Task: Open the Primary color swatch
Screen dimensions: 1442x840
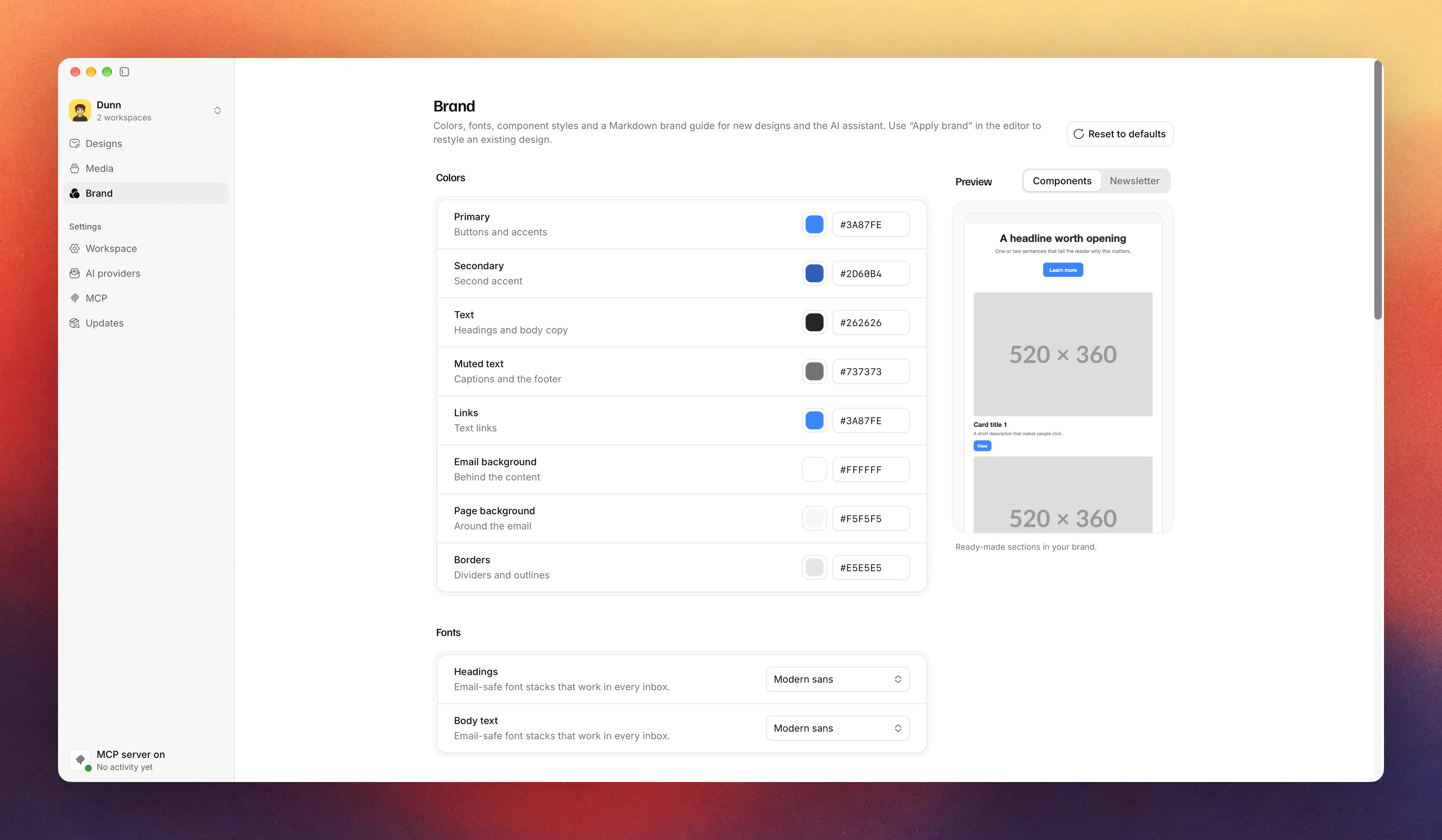Action: 814,224
